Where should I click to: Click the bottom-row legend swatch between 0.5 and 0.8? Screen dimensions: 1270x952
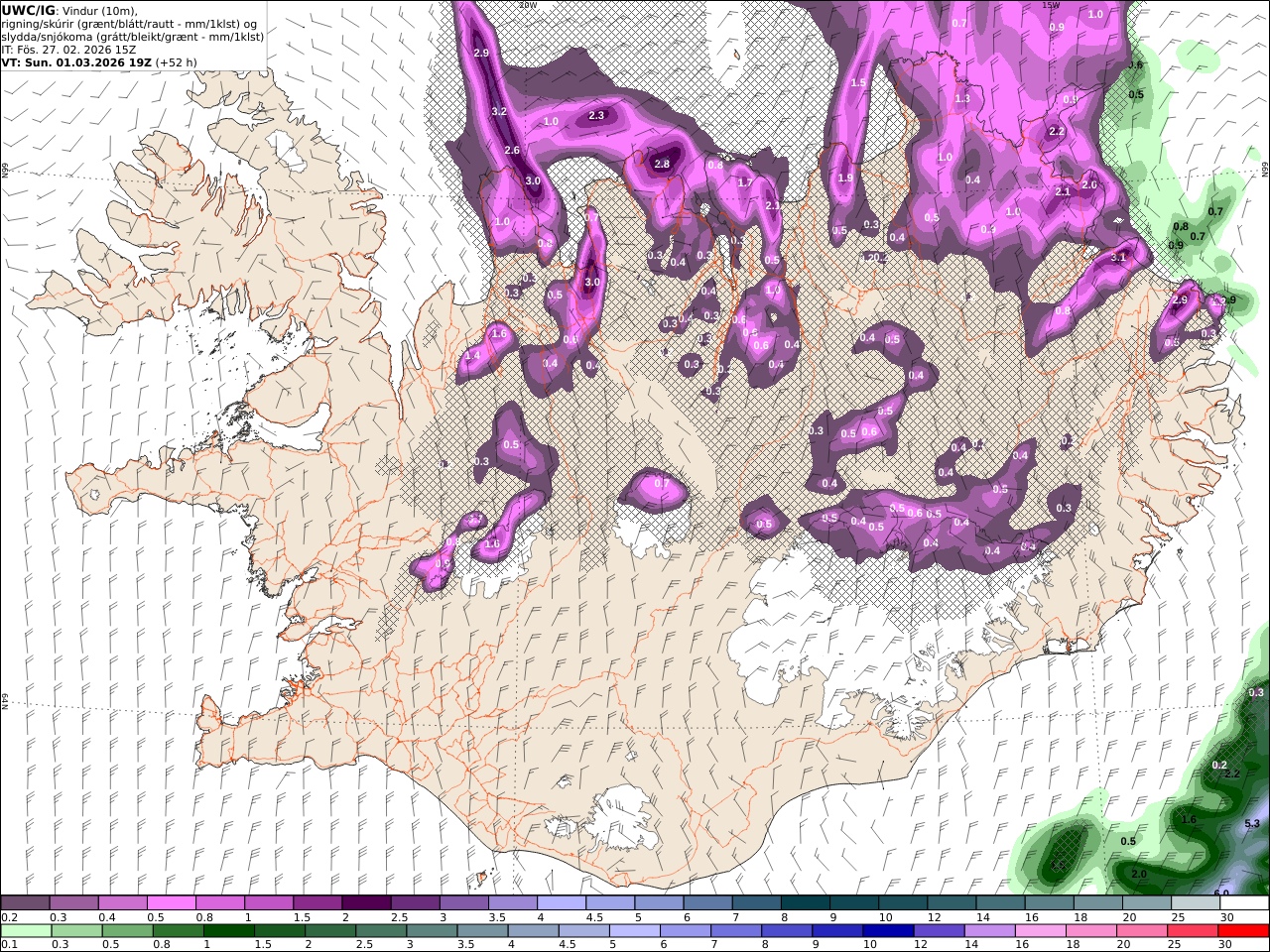click(x=128, y=931)
